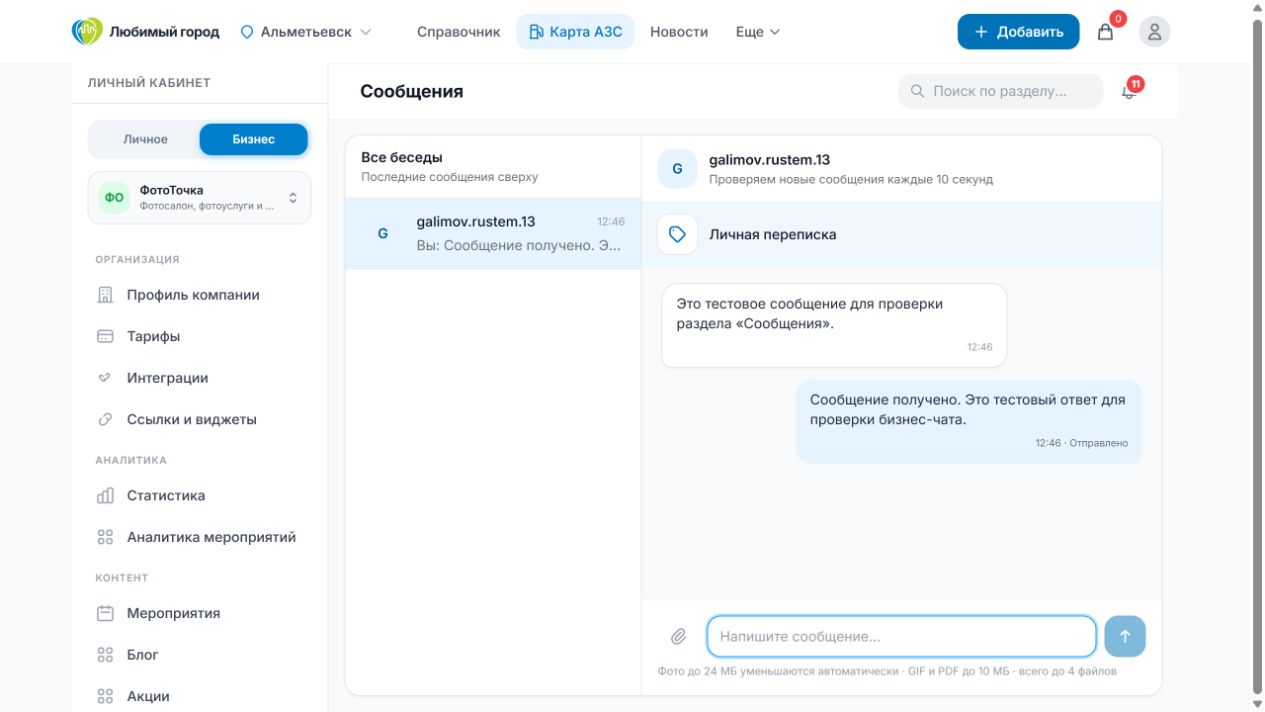Open Блог sidebar link
The height and width of the screenshot is (712, 1265).
(200, 655)
